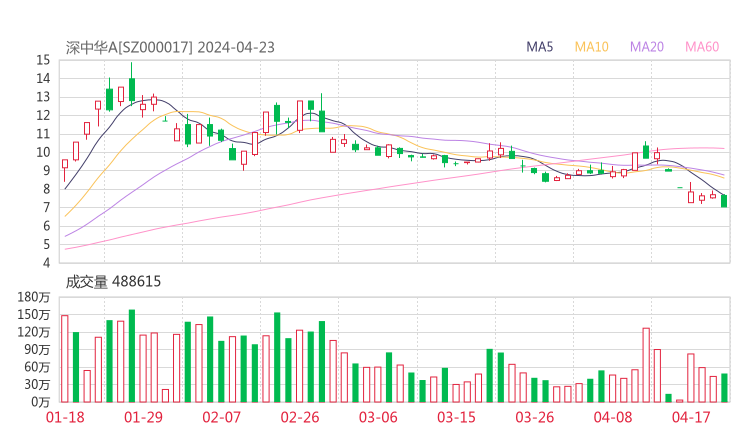Select the 04-17 date axis label
740x440 pixels.
tap(691, 417)
